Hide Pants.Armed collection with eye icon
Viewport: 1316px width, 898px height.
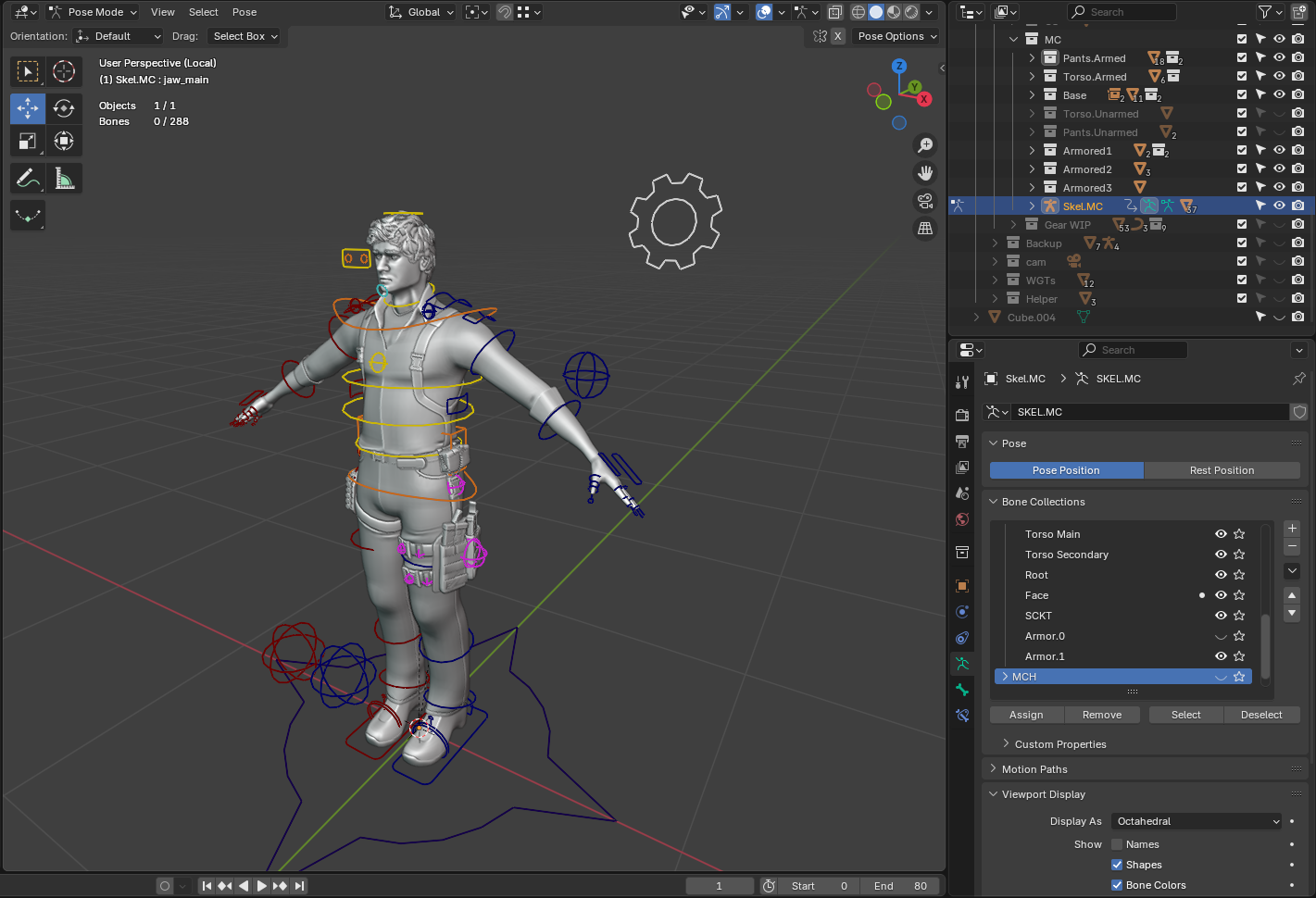click(1279, 57)
